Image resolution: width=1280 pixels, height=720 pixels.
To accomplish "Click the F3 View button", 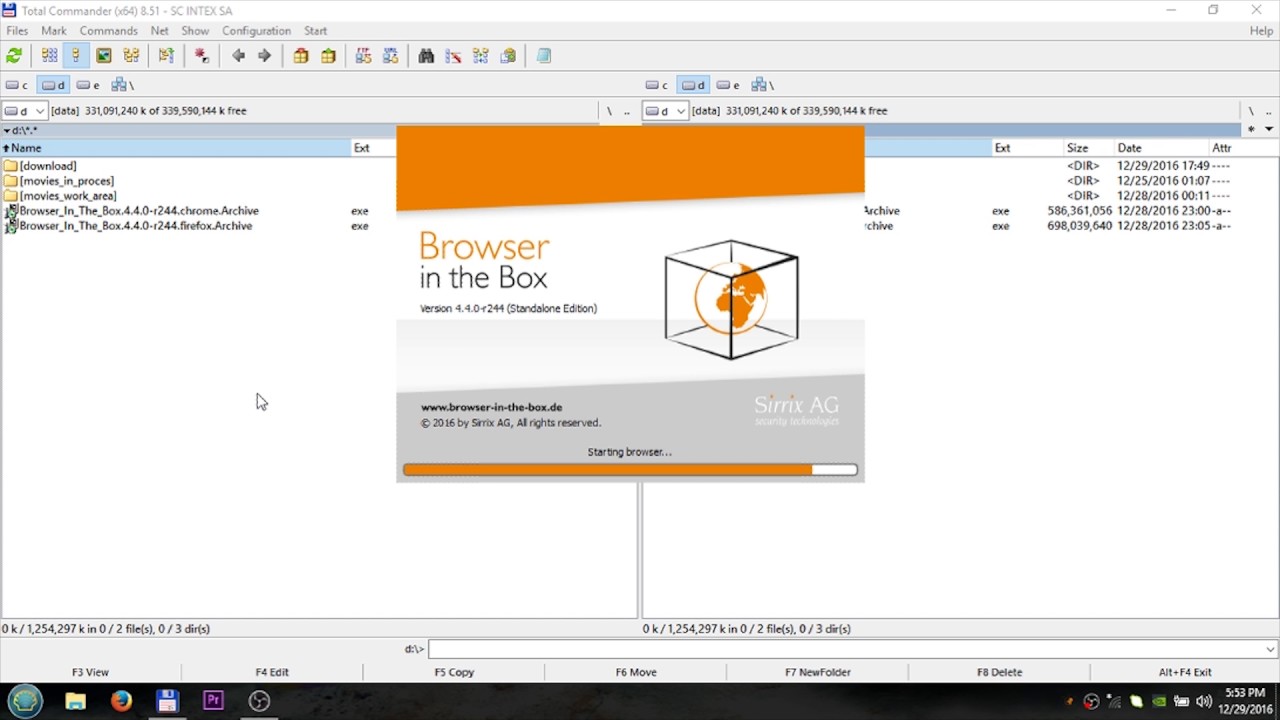I will tap(90, 672).
